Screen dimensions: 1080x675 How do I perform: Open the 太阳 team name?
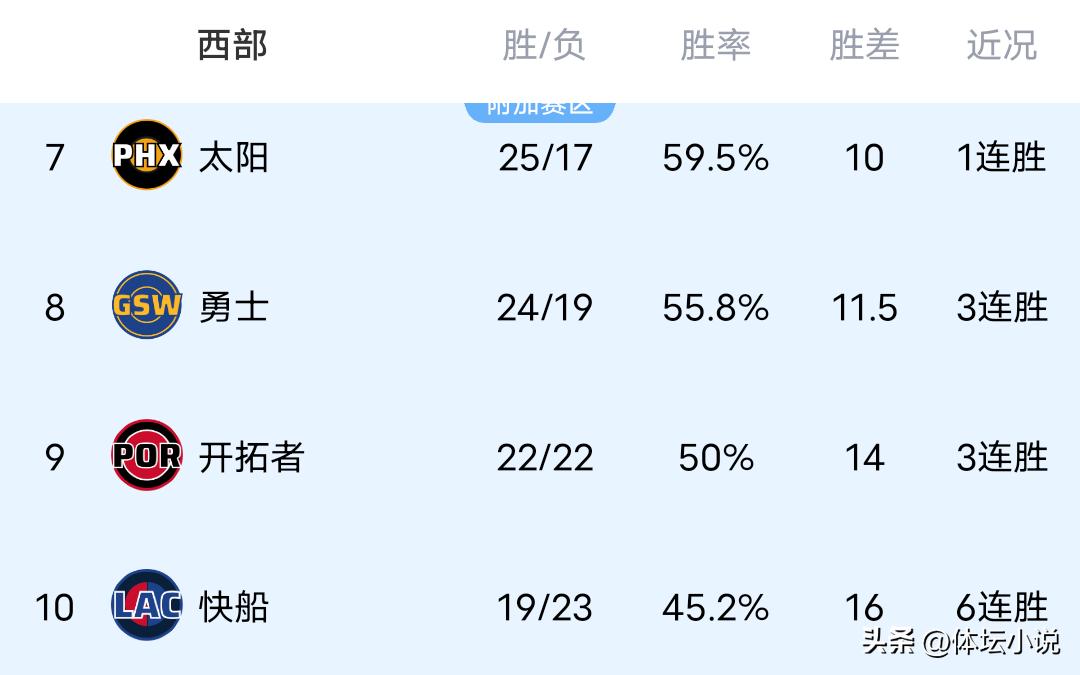coord(233,157)
